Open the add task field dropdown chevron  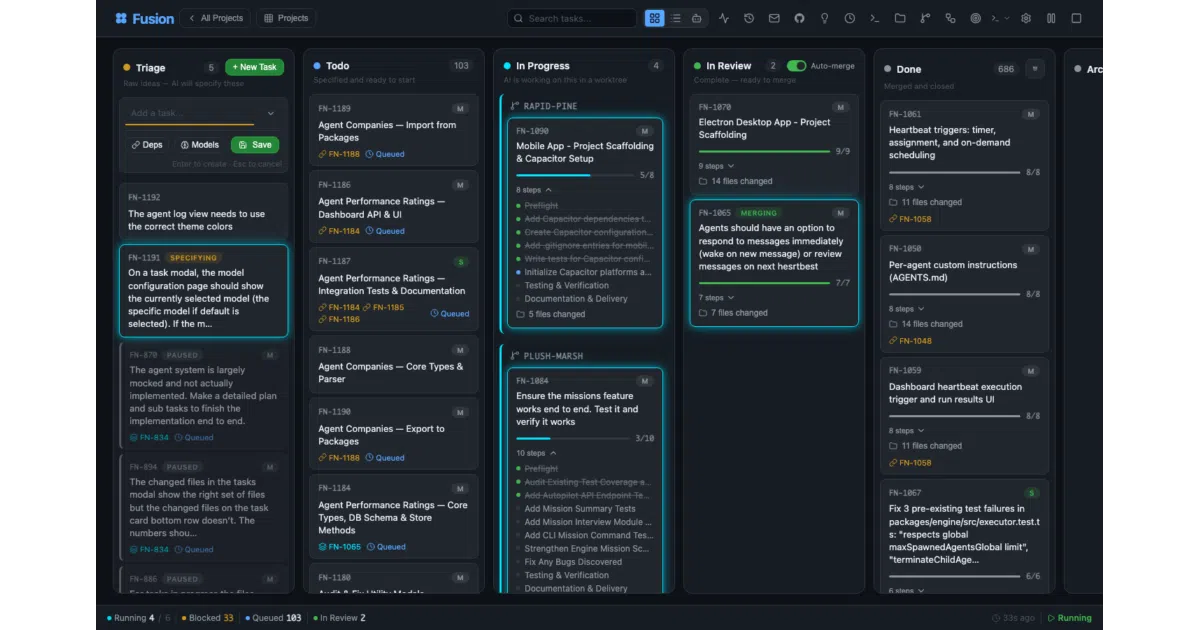[x=270, y=114]
